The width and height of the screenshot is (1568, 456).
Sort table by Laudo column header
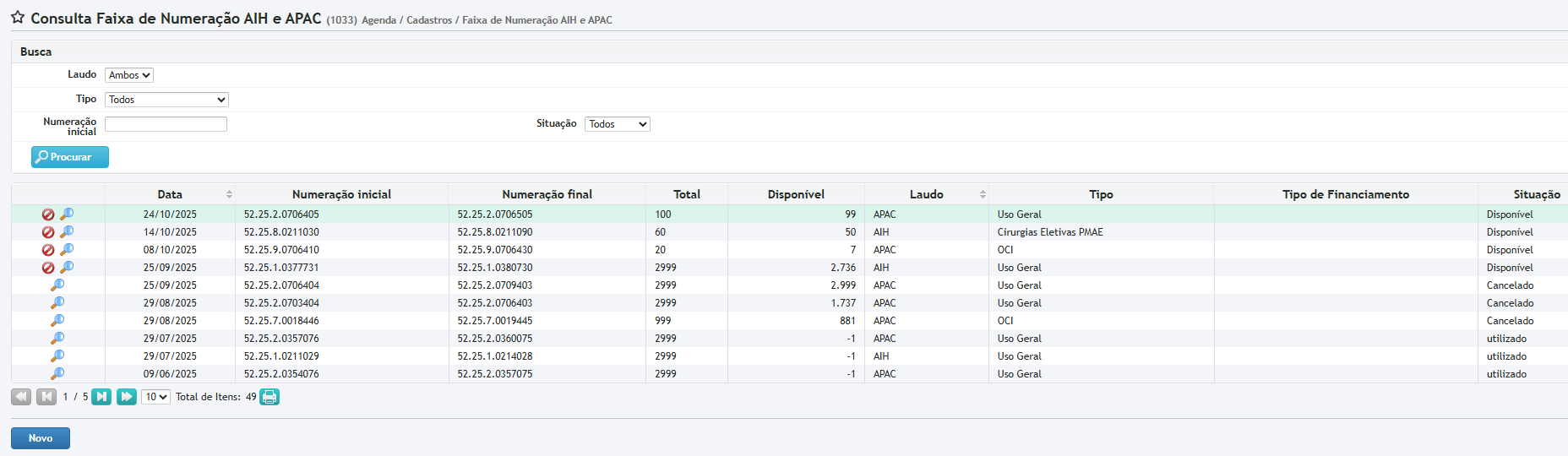point(926,194)
